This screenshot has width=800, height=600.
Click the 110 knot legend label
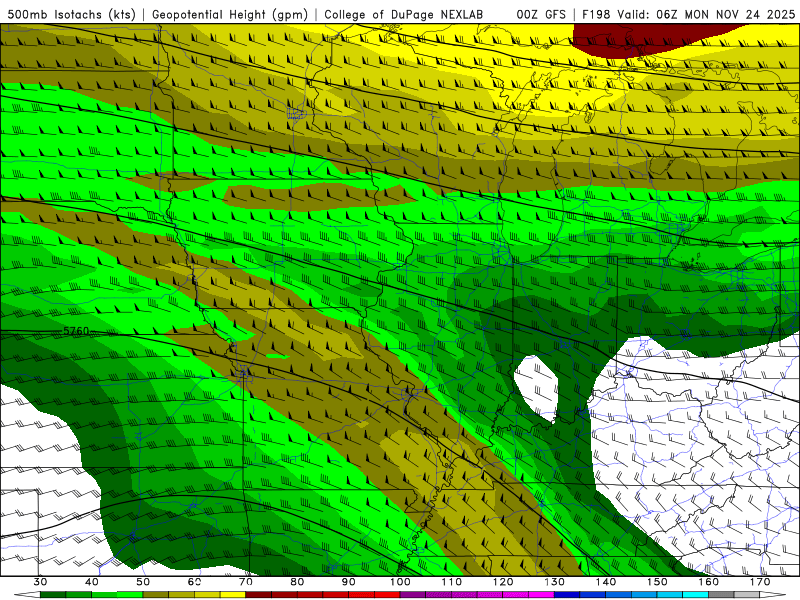[452, 582]
